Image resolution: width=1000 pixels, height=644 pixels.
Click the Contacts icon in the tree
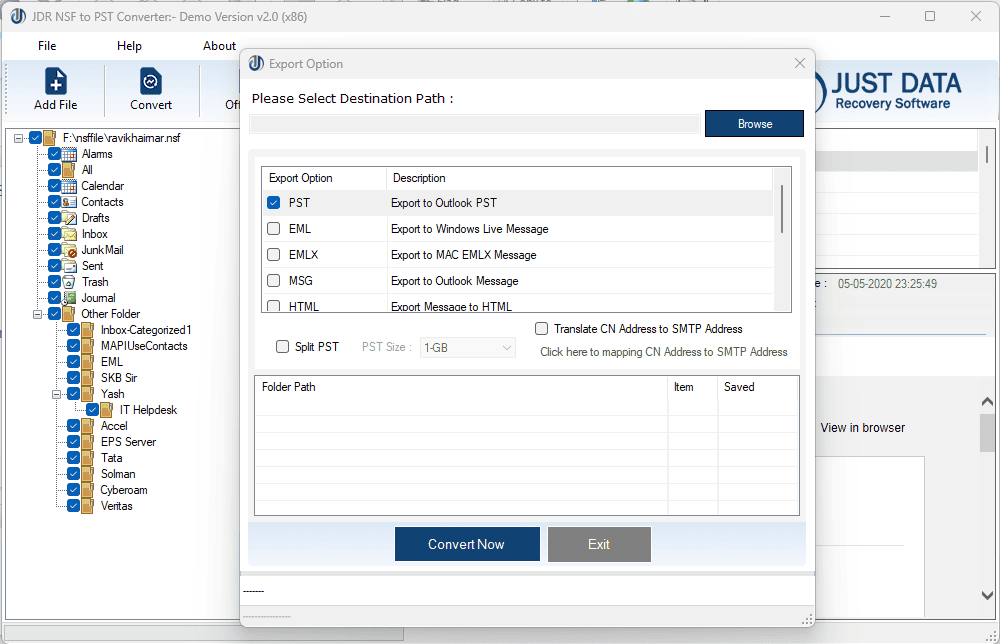70,202
